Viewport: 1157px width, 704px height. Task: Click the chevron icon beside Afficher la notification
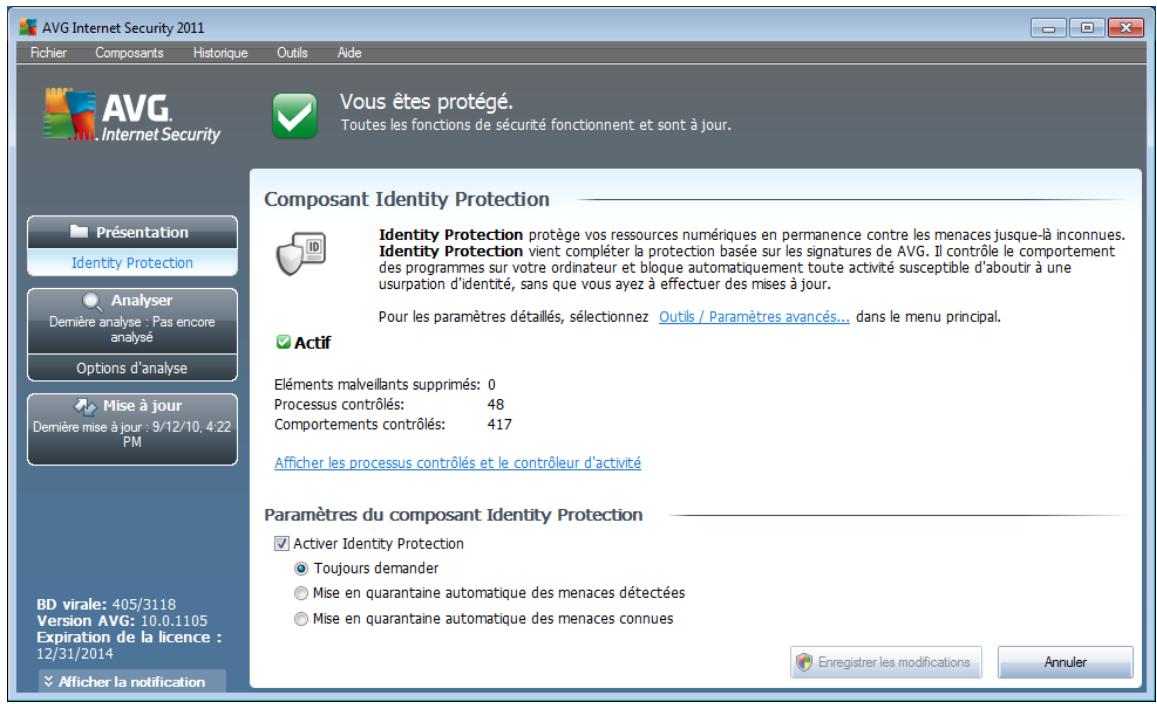pos(48,681)
